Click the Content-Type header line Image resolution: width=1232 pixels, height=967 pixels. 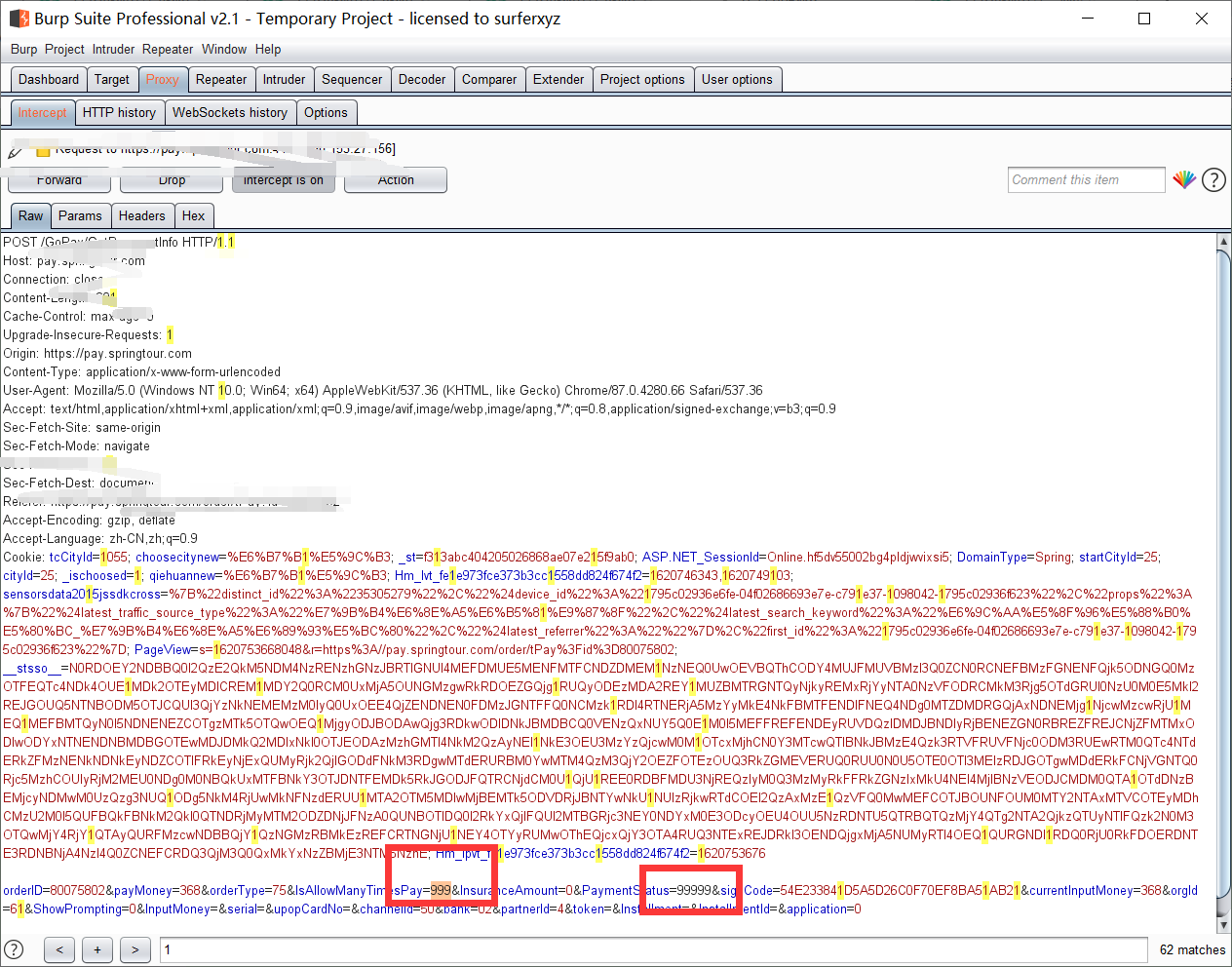click(141, 372)
